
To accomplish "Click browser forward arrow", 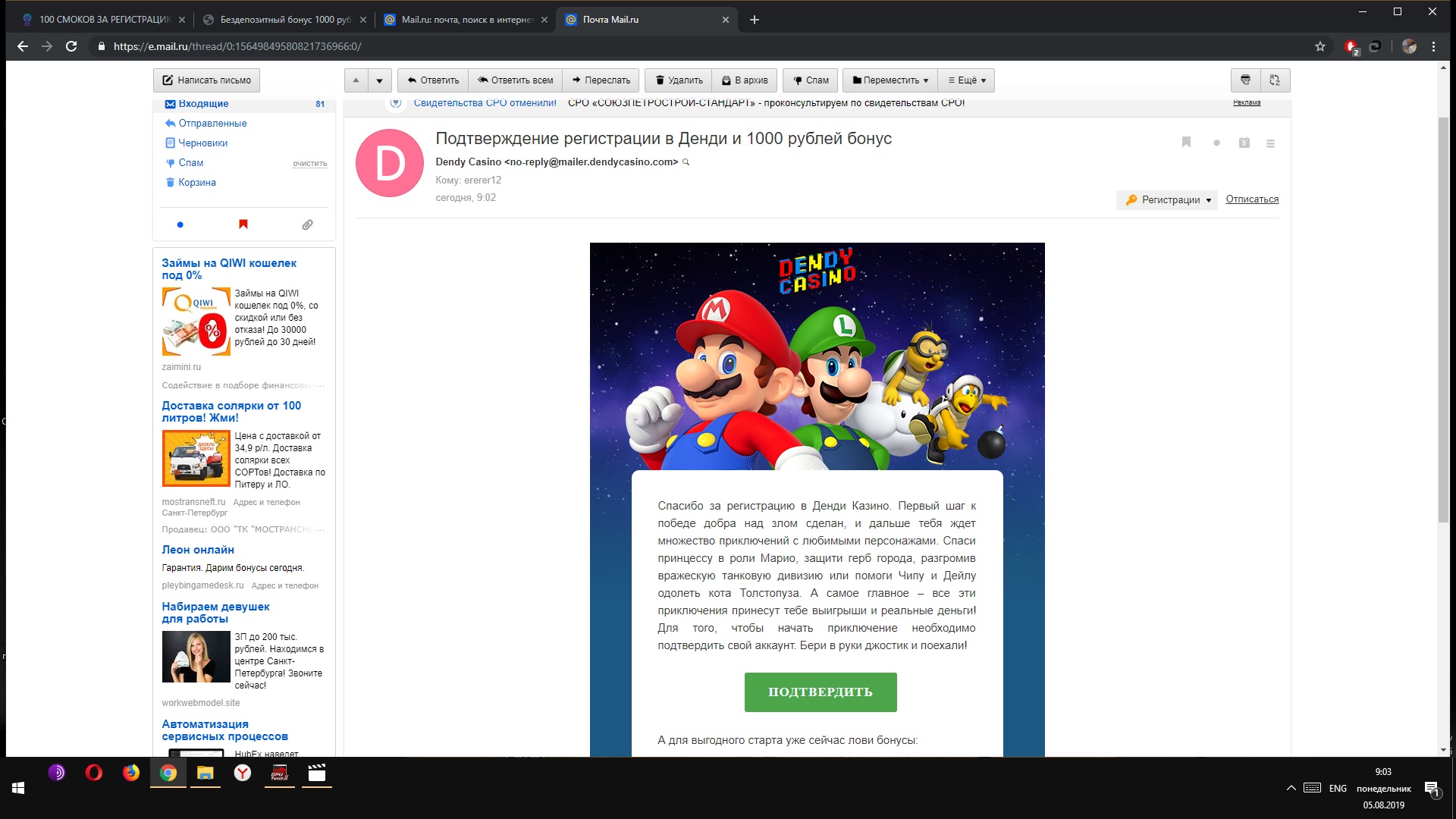I will click(x=47, y=46).
